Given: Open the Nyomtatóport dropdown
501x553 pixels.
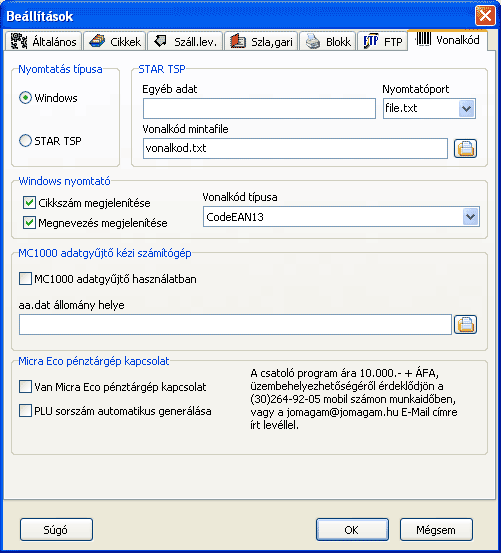Looking at the screenshot, I should 466,108.
